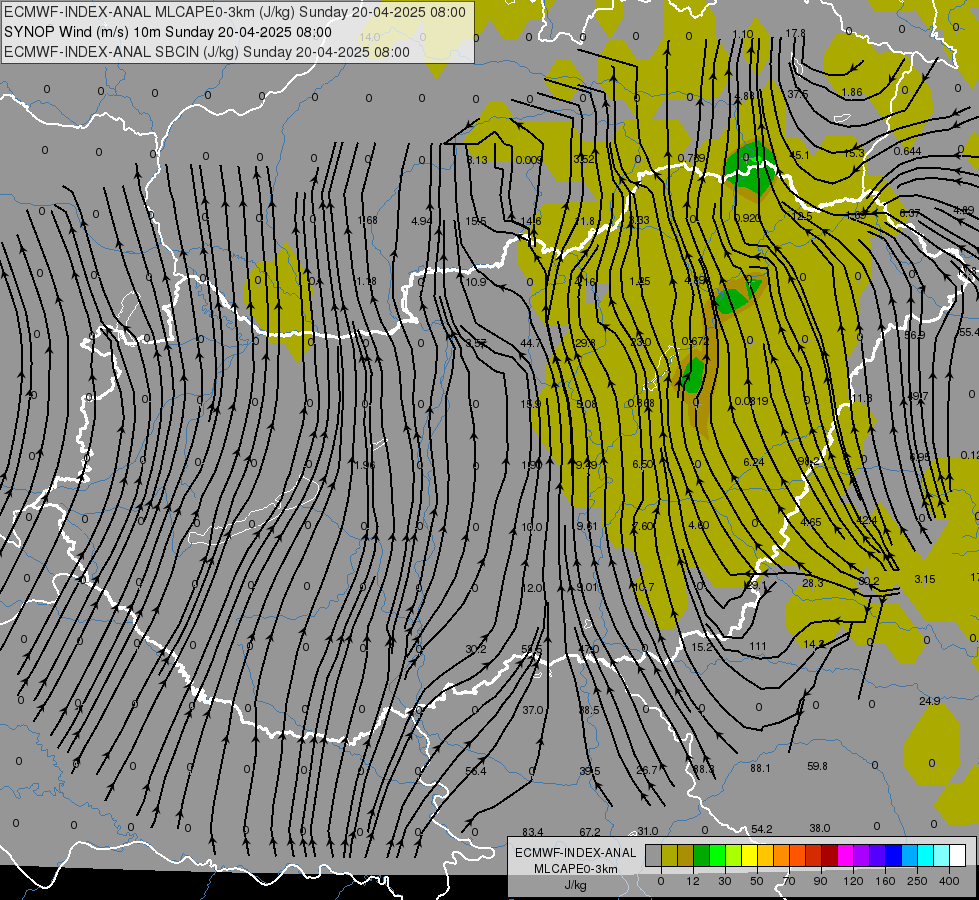The height and width of the screenshot is (900, 979).
Task: Click the legend tick label 400
Action: pyautogui.click(x=949, y=881)
